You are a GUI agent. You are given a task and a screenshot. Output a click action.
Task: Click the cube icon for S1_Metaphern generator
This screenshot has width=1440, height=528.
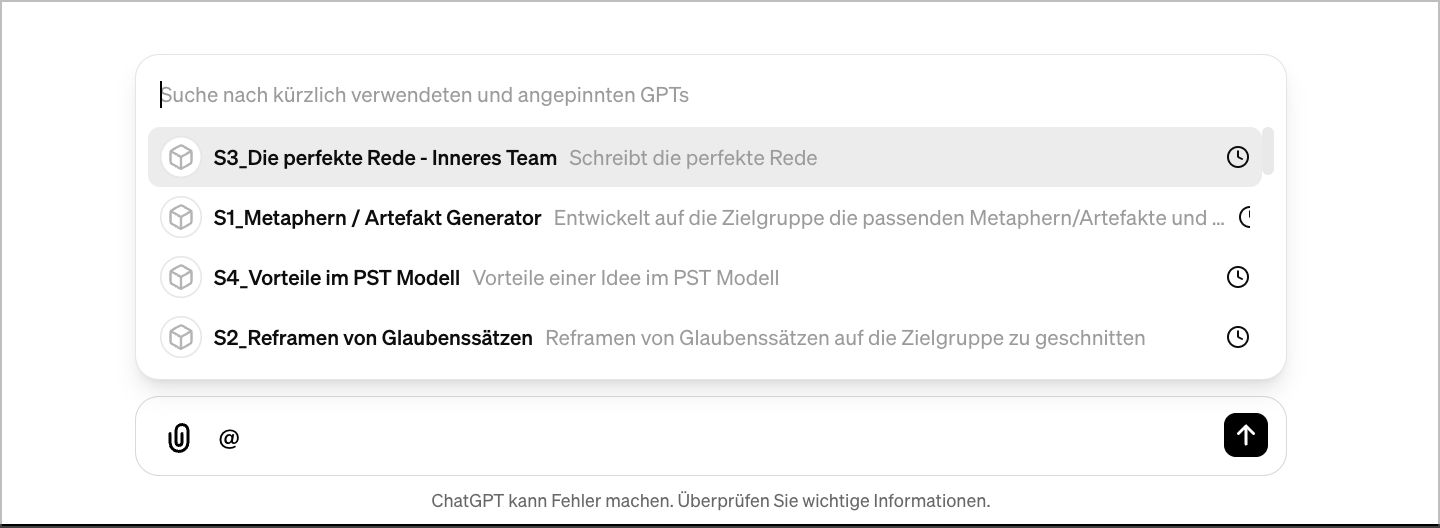click(x=181, y=217)
